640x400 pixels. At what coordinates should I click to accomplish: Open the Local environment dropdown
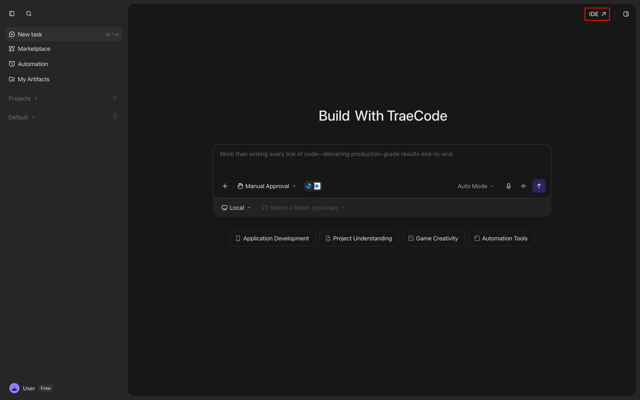236,208
